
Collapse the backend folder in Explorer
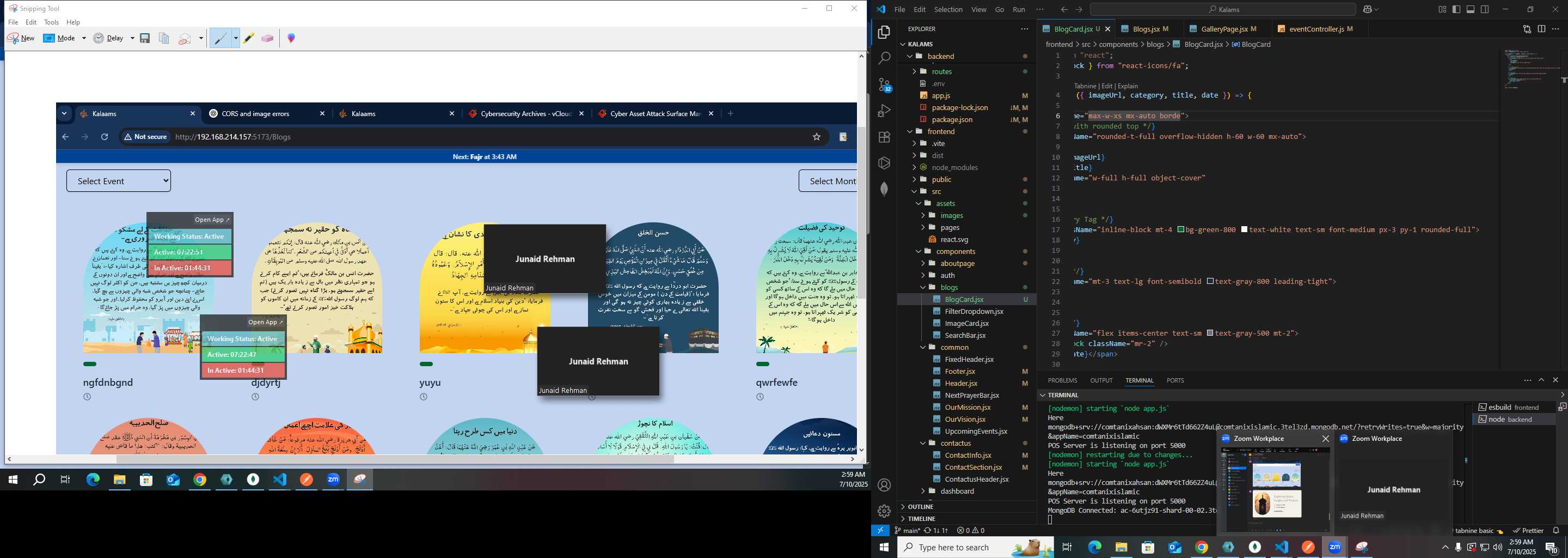pos(910,56)
